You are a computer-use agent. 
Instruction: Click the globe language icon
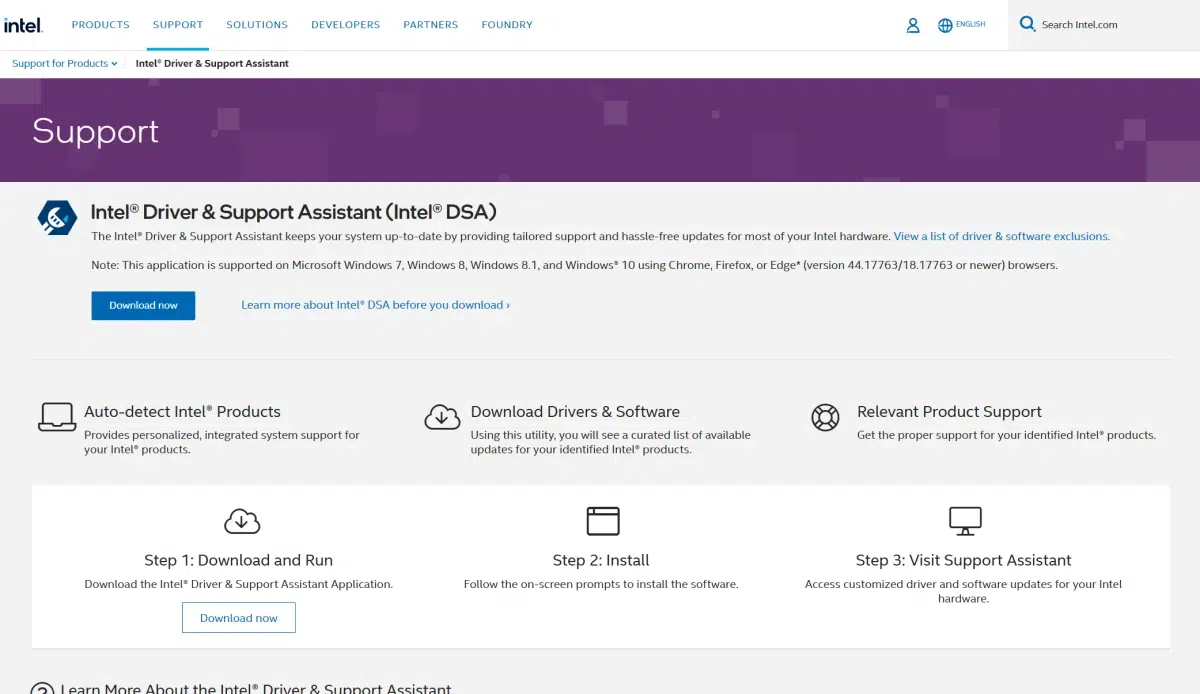945,25
